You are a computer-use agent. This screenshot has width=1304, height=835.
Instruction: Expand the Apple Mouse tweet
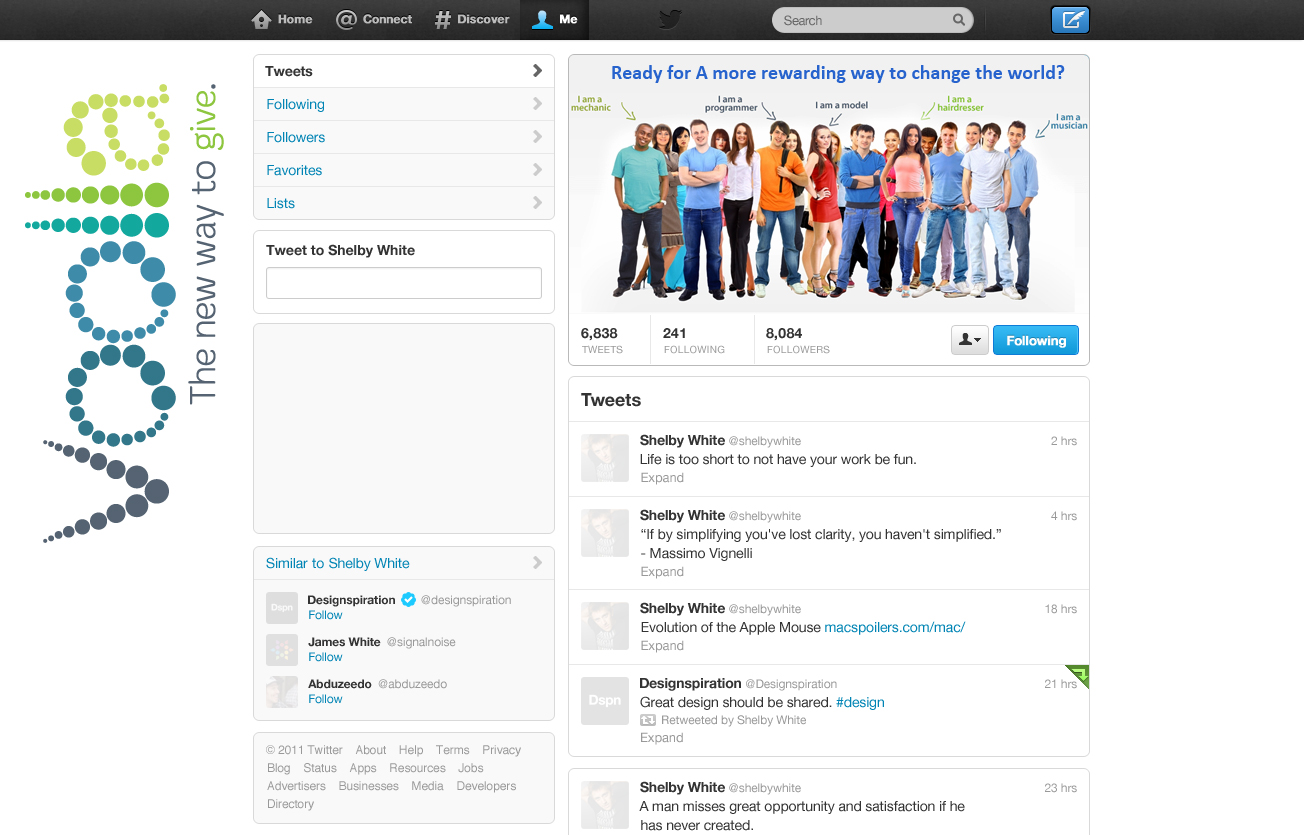point(662,646)
